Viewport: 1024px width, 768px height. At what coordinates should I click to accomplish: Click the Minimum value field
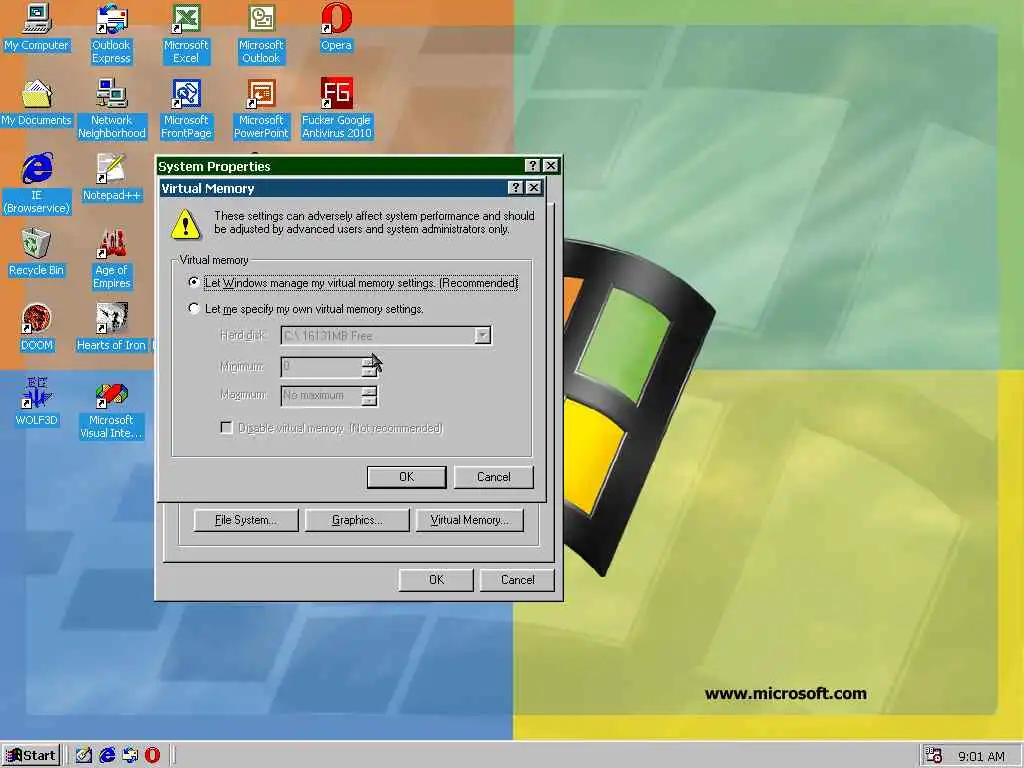321,367
